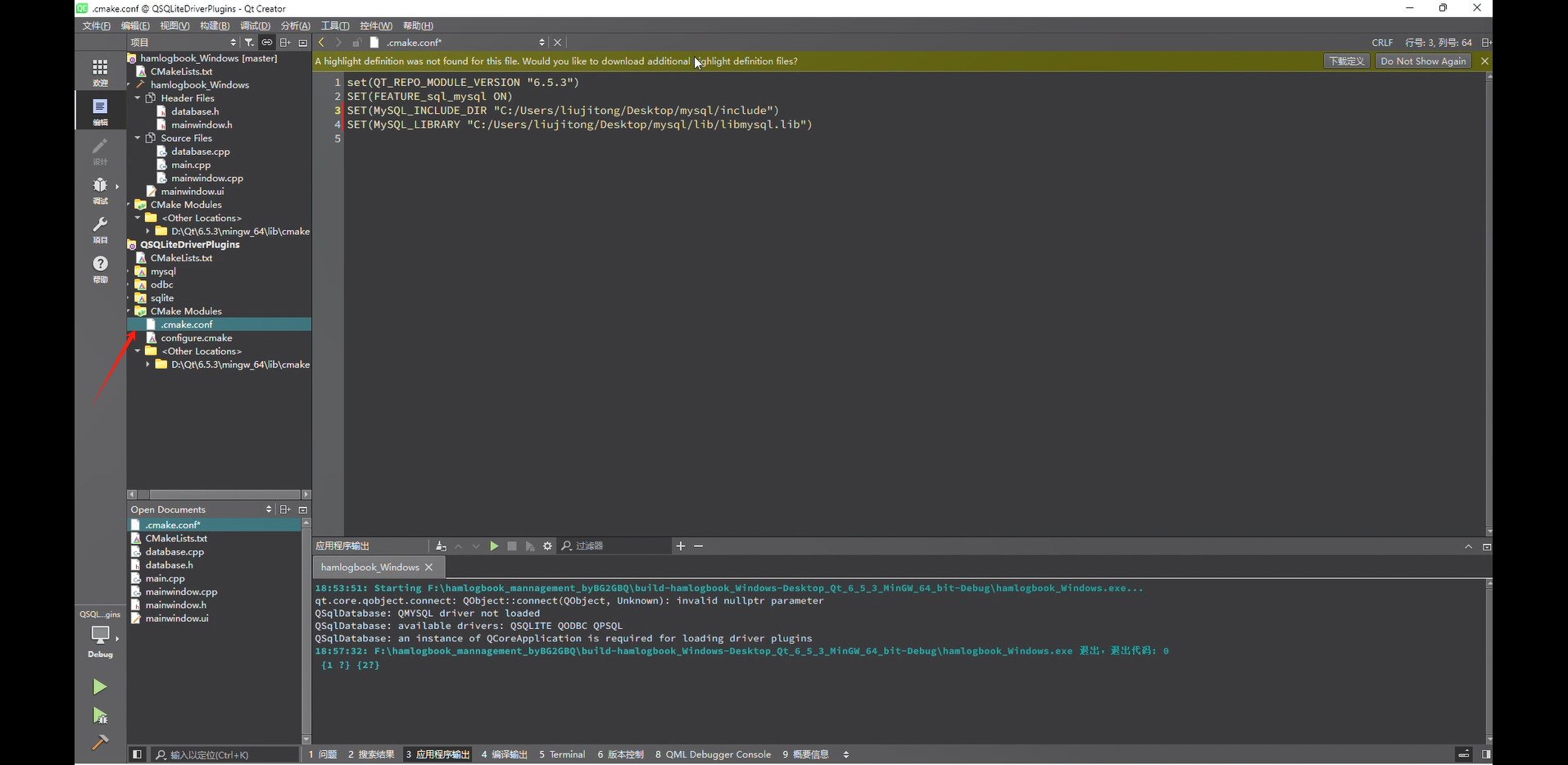
Task: Collapse the Header Files folder
Action: 138,97
